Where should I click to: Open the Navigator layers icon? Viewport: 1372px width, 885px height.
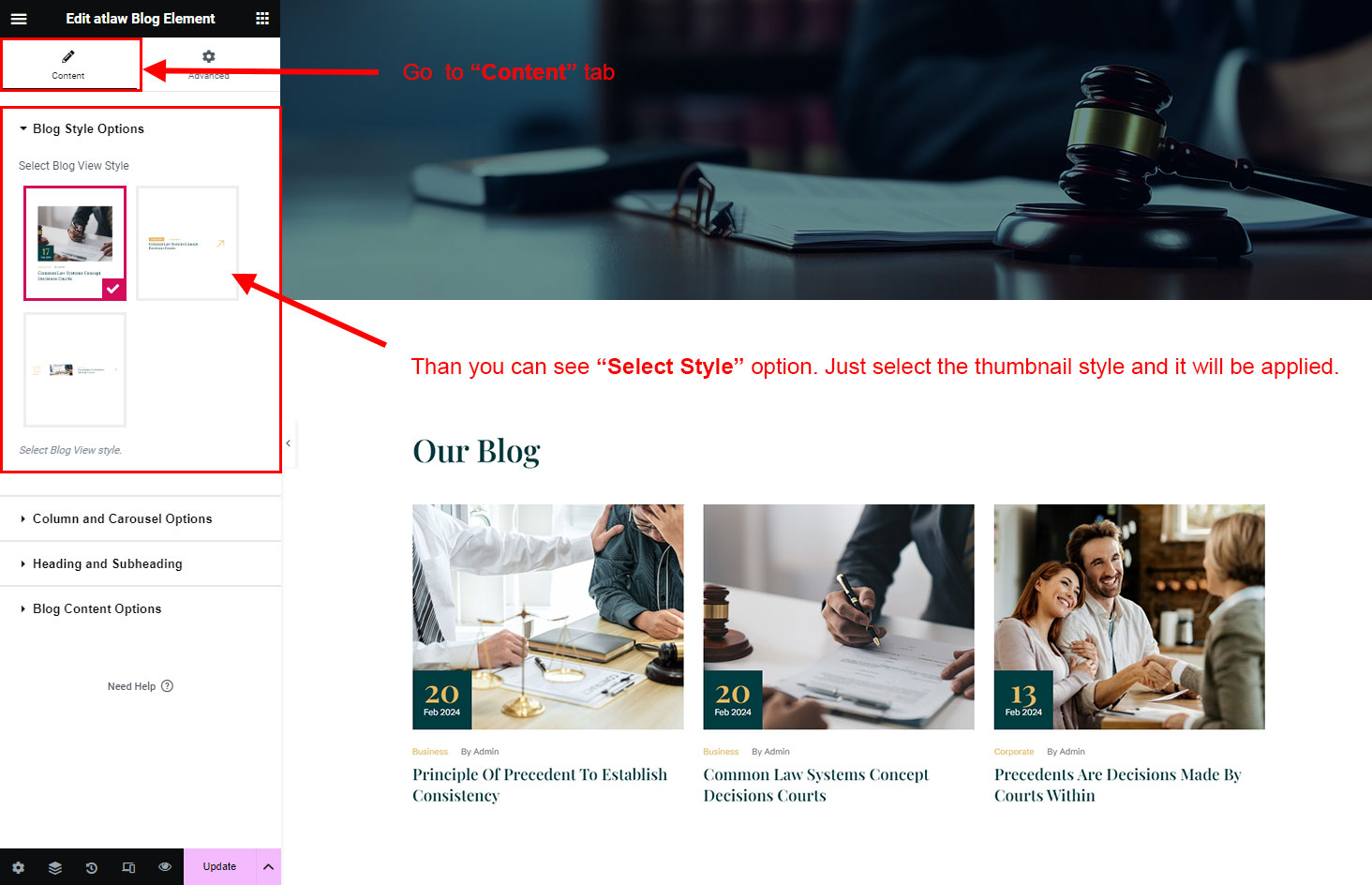click(55, 867)
